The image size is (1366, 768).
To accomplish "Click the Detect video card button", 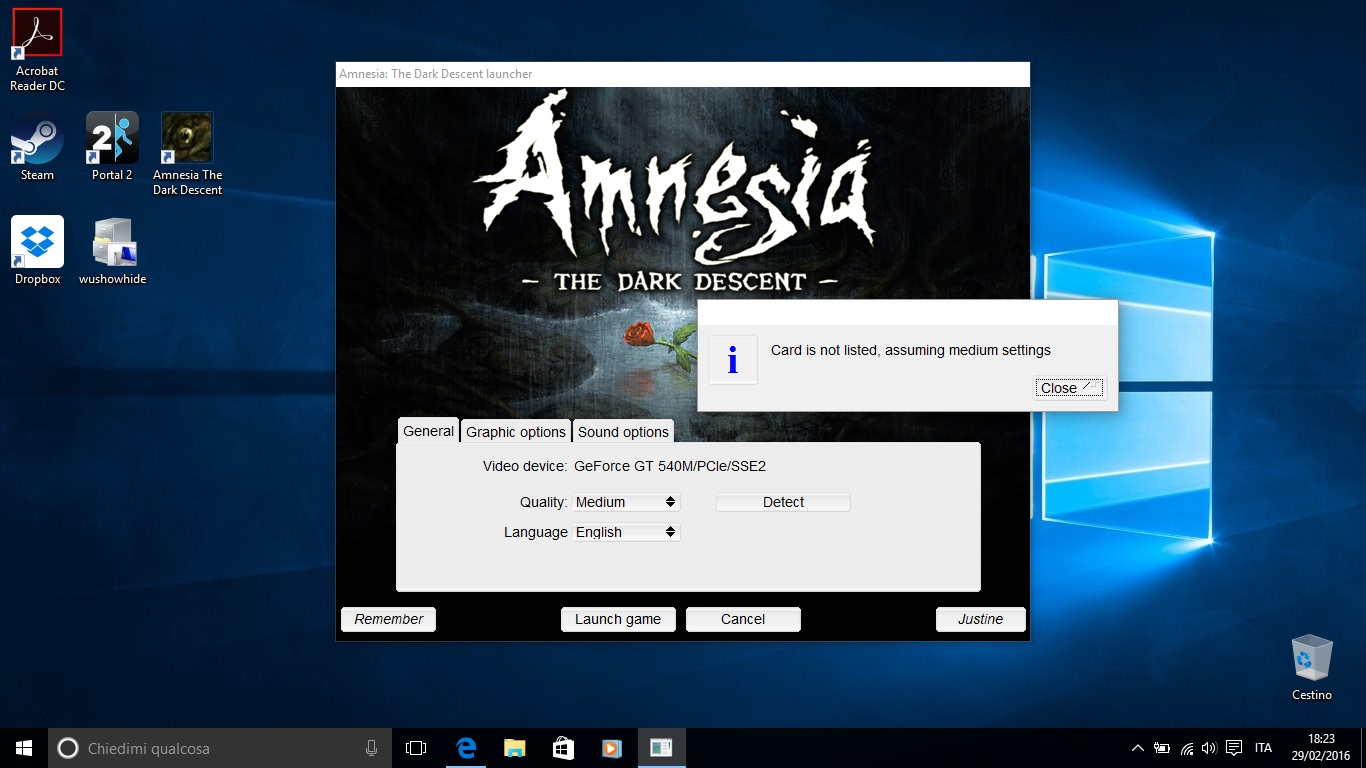I will [x=783, y=502].
